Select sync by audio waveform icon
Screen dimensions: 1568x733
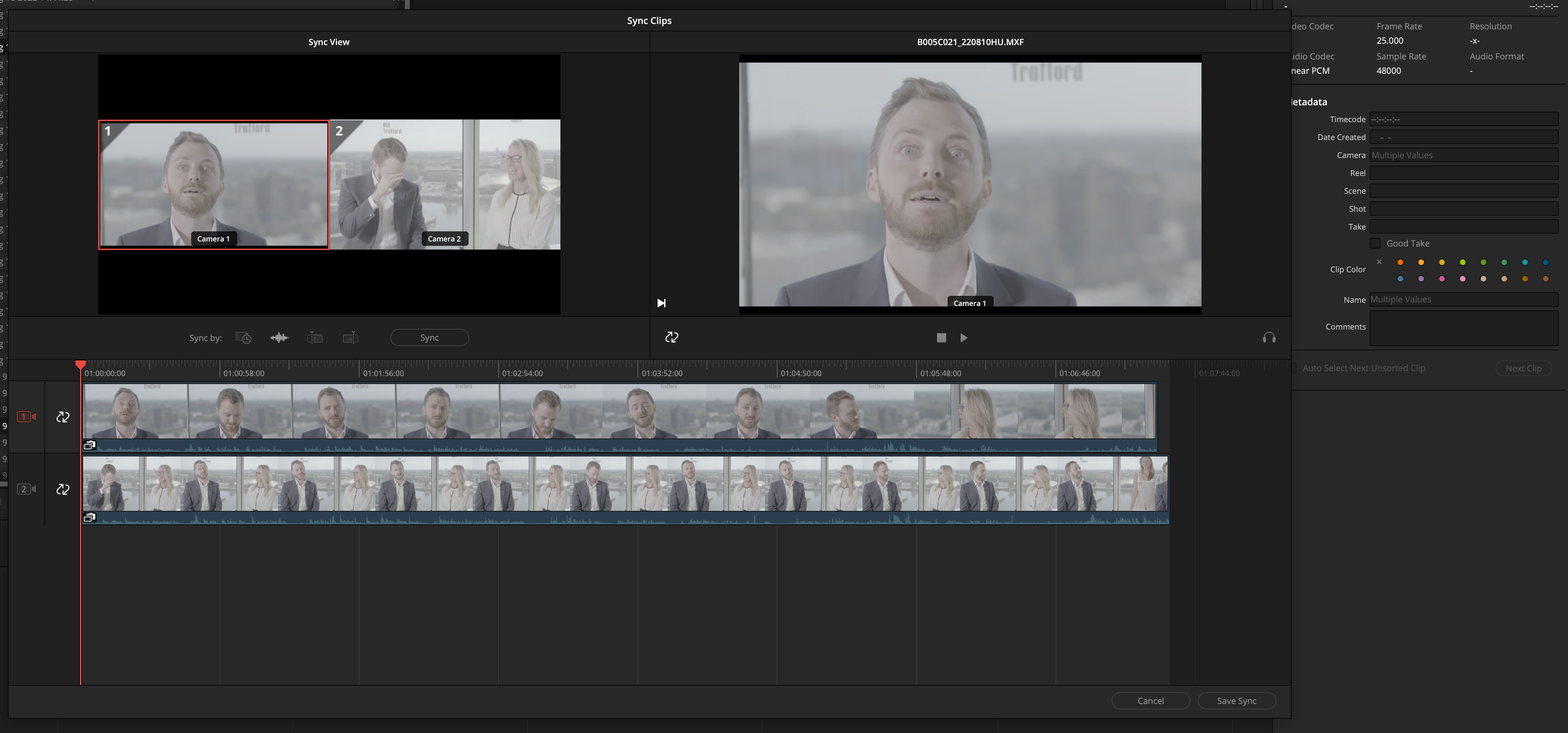coord(279,338)
